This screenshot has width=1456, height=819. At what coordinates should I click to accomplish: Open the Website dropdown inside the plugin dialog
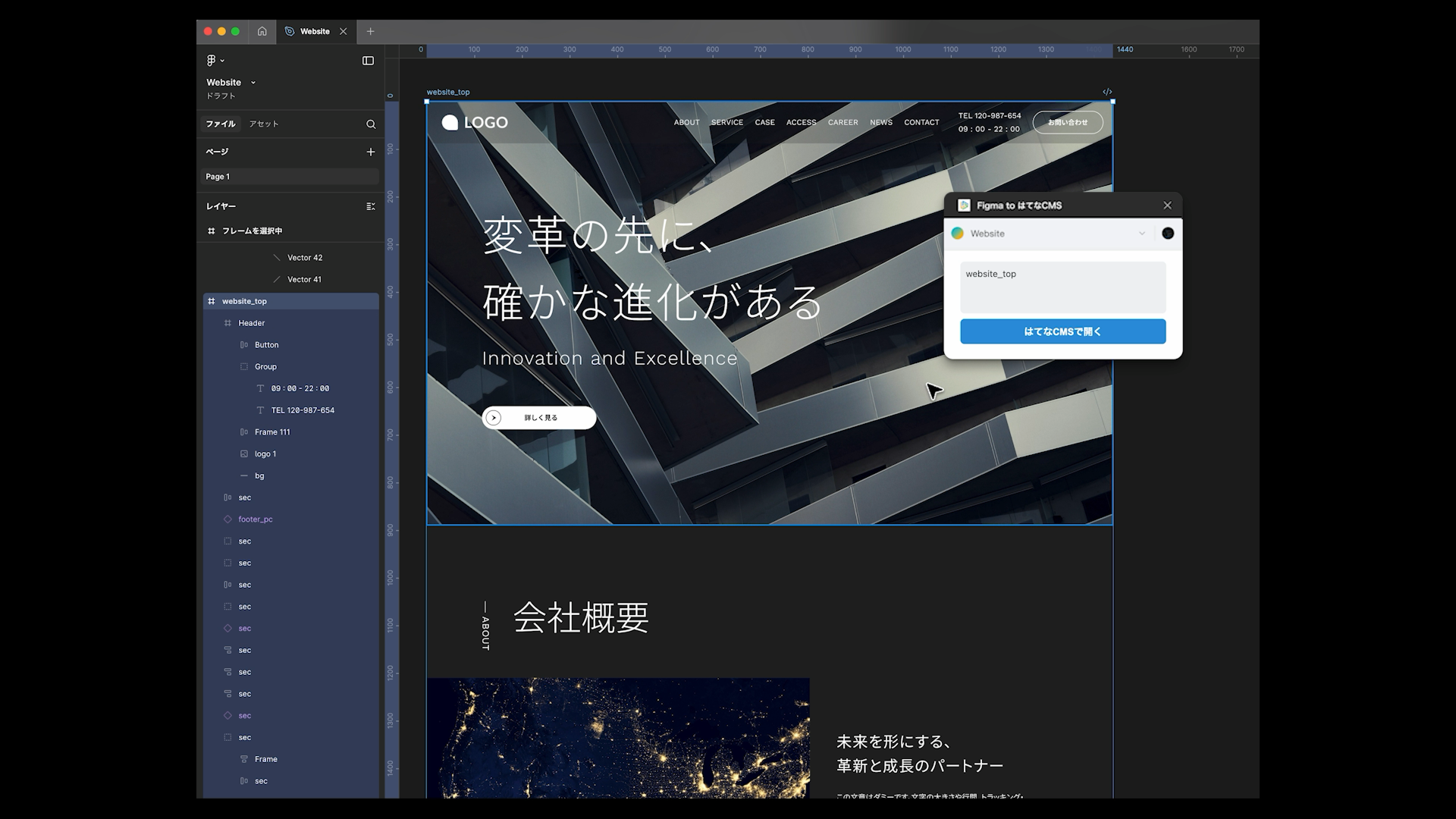coord(1141,234)
